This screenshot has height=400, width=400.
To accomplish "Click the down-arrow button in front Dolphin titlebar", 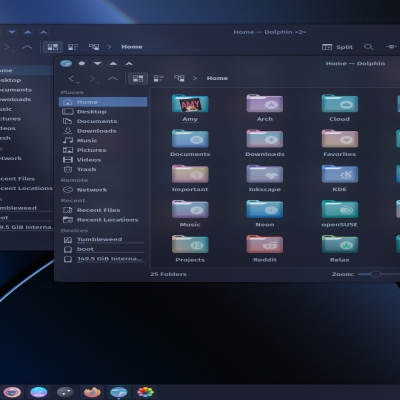I will [x=97, y=63].
